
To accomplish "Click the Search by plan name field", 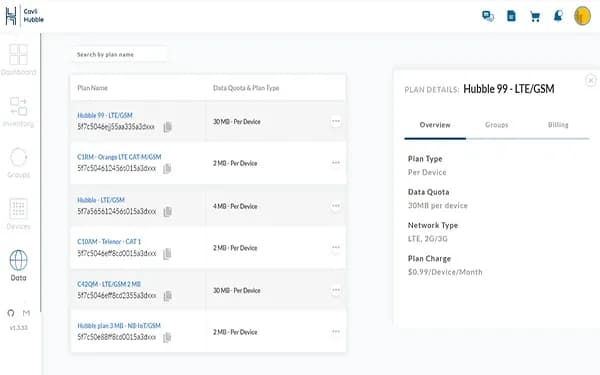I will coord(119,54).
